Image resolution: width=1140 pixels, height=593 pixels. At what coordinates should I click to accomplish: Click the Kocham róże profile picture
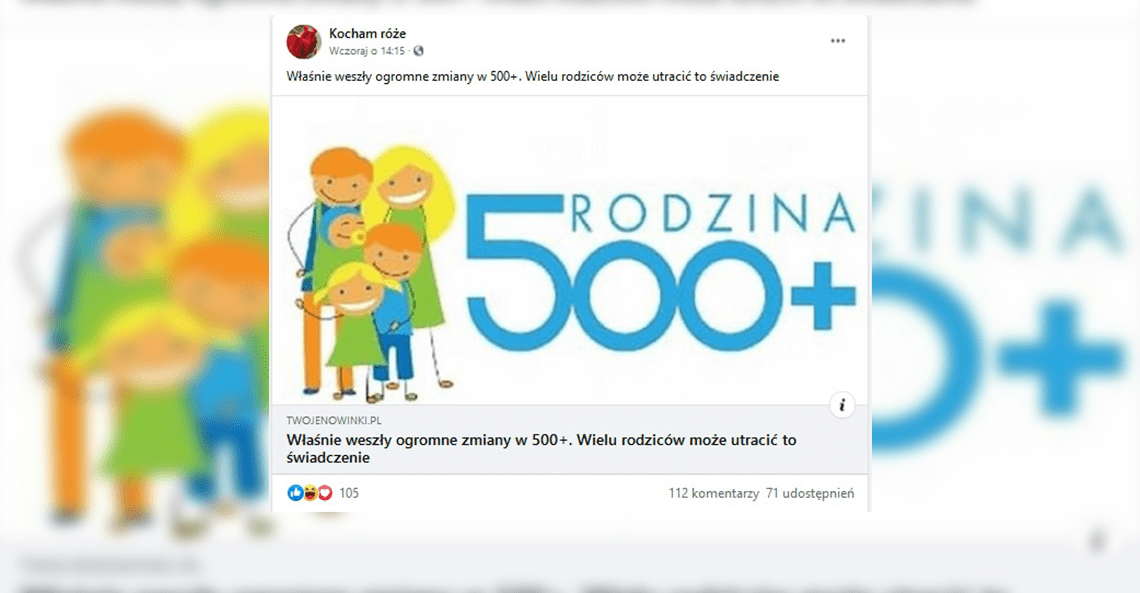pos(304,41)
